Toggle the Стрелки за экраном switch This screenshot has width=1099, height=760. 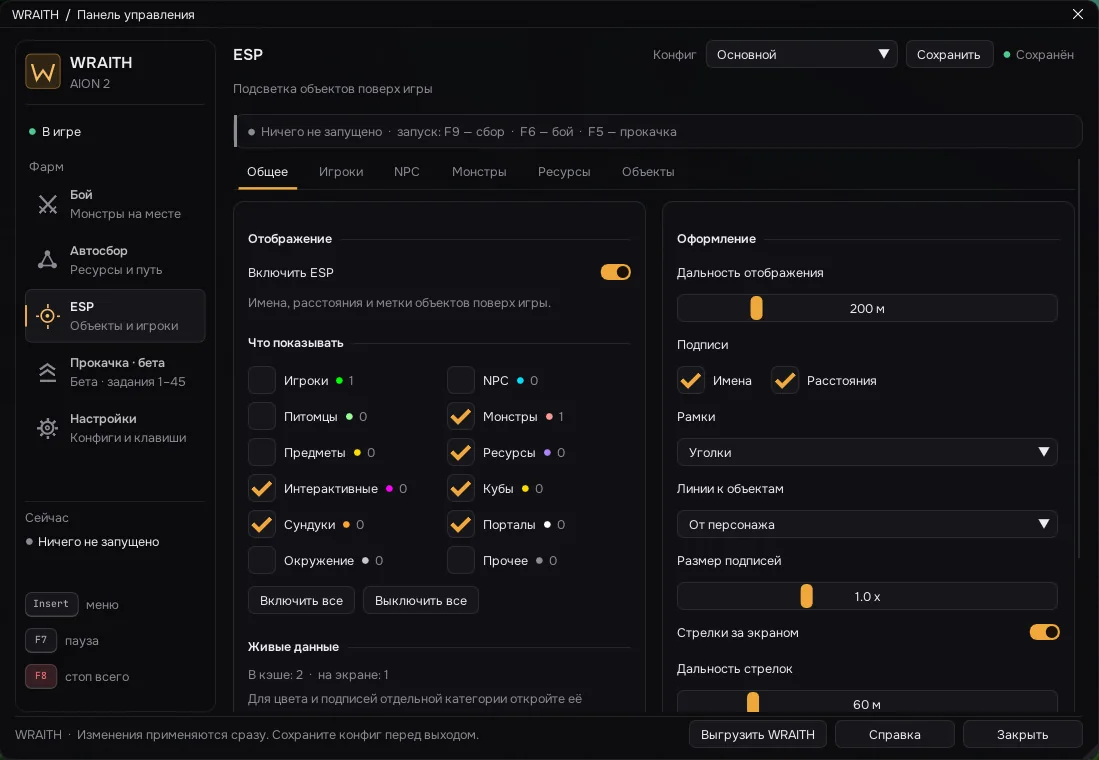coord(1044,632)
